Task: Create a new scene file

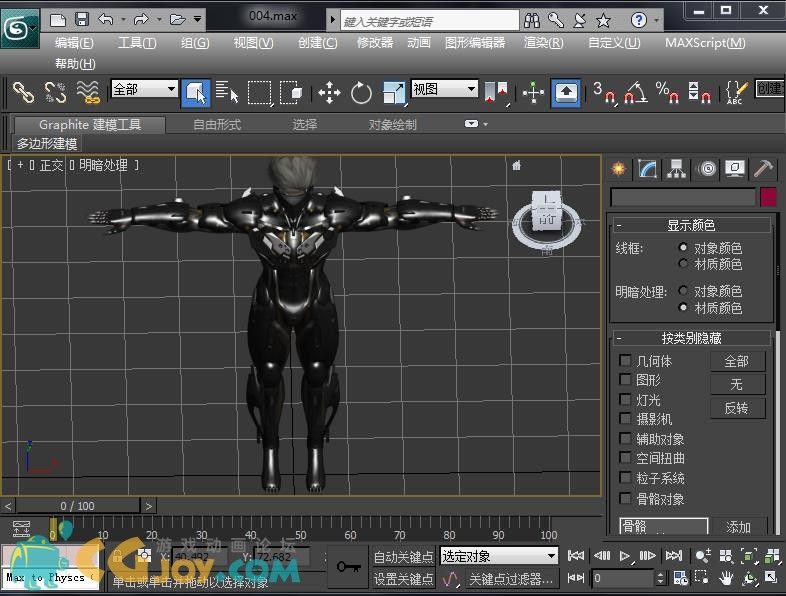Action: click(x=58, y=20)
